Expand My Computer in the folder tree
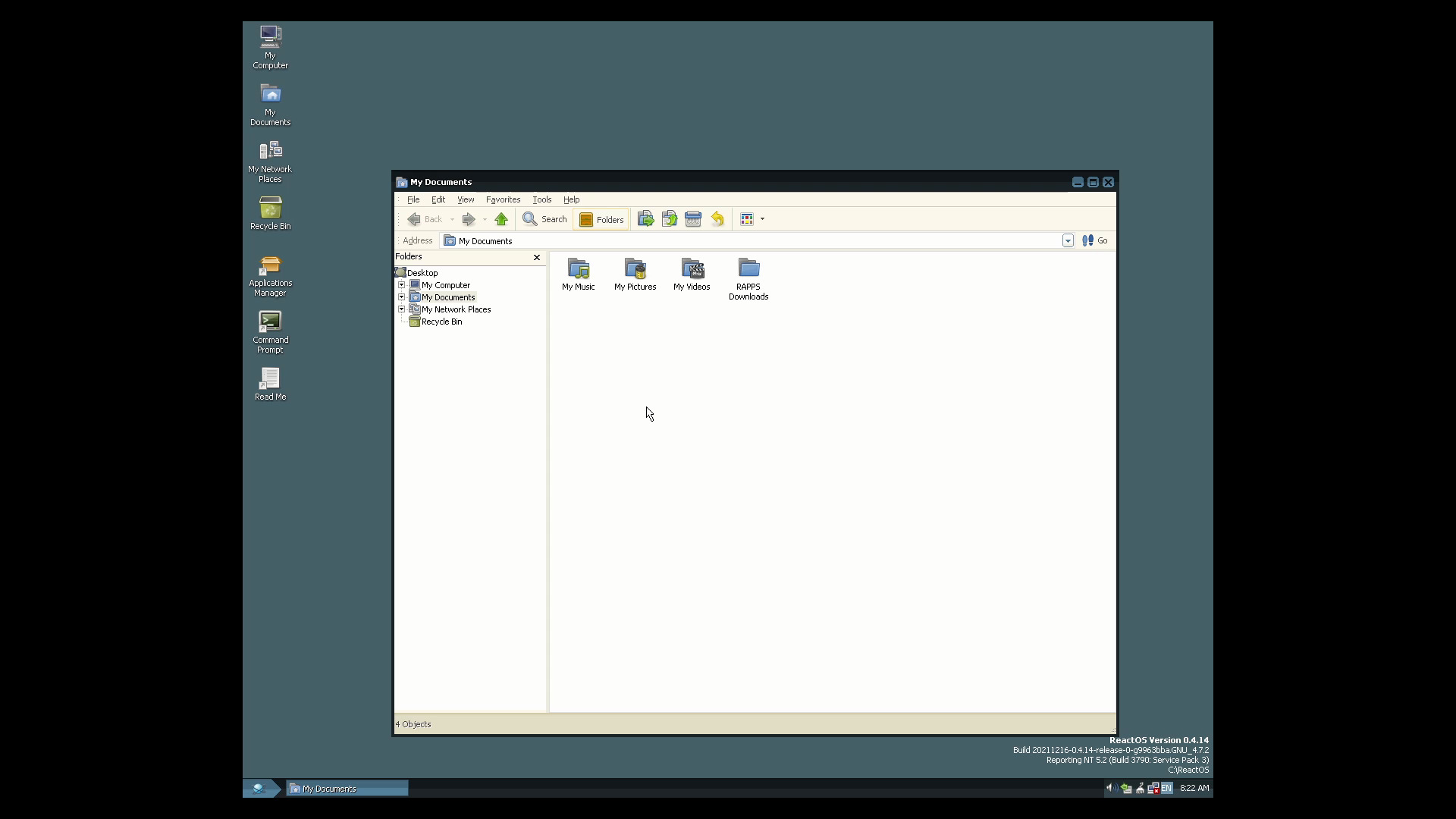Viewport: 1456px width, 819px height. coord(402,284)
